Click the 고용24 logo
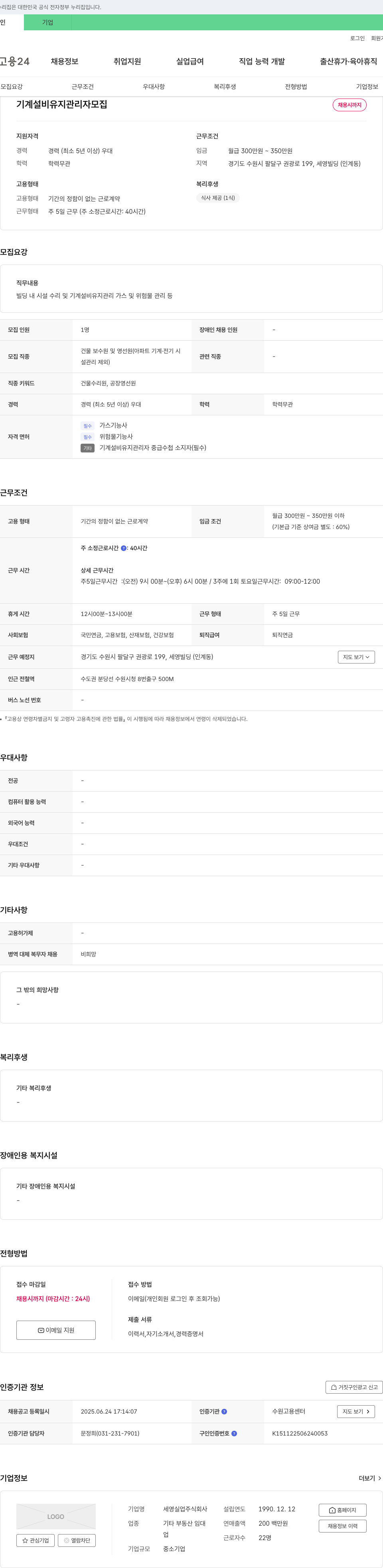This screenshot has width=383, height=1568. 15,61
